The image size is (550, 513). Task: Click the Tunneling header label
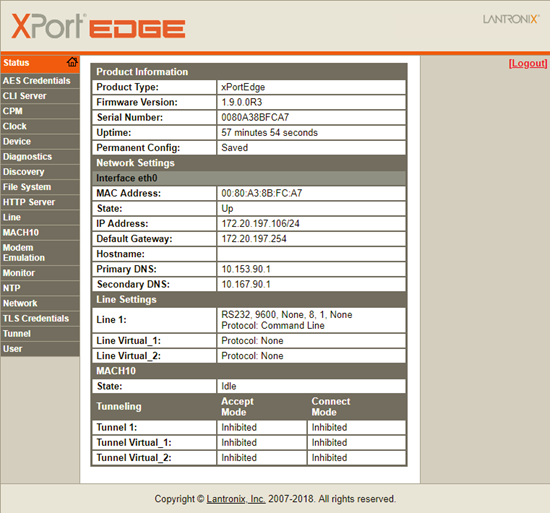click(119, 406)
